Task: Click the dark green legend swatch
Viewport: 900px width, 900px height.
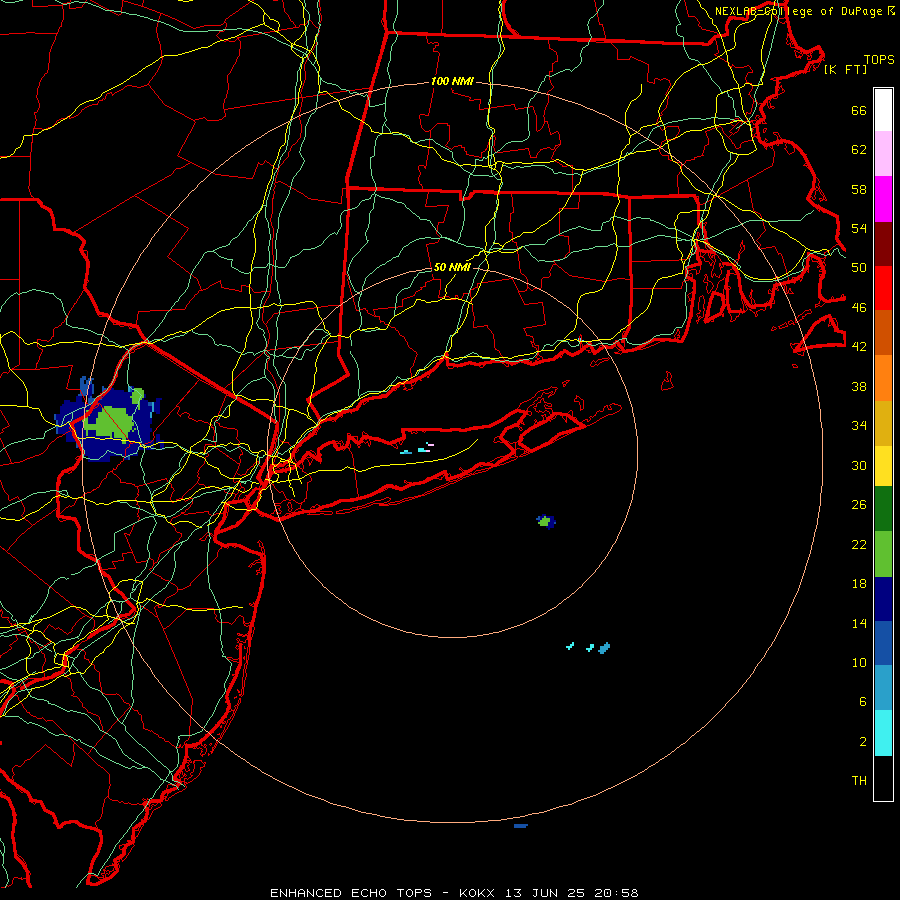Action: click(883, 509)
